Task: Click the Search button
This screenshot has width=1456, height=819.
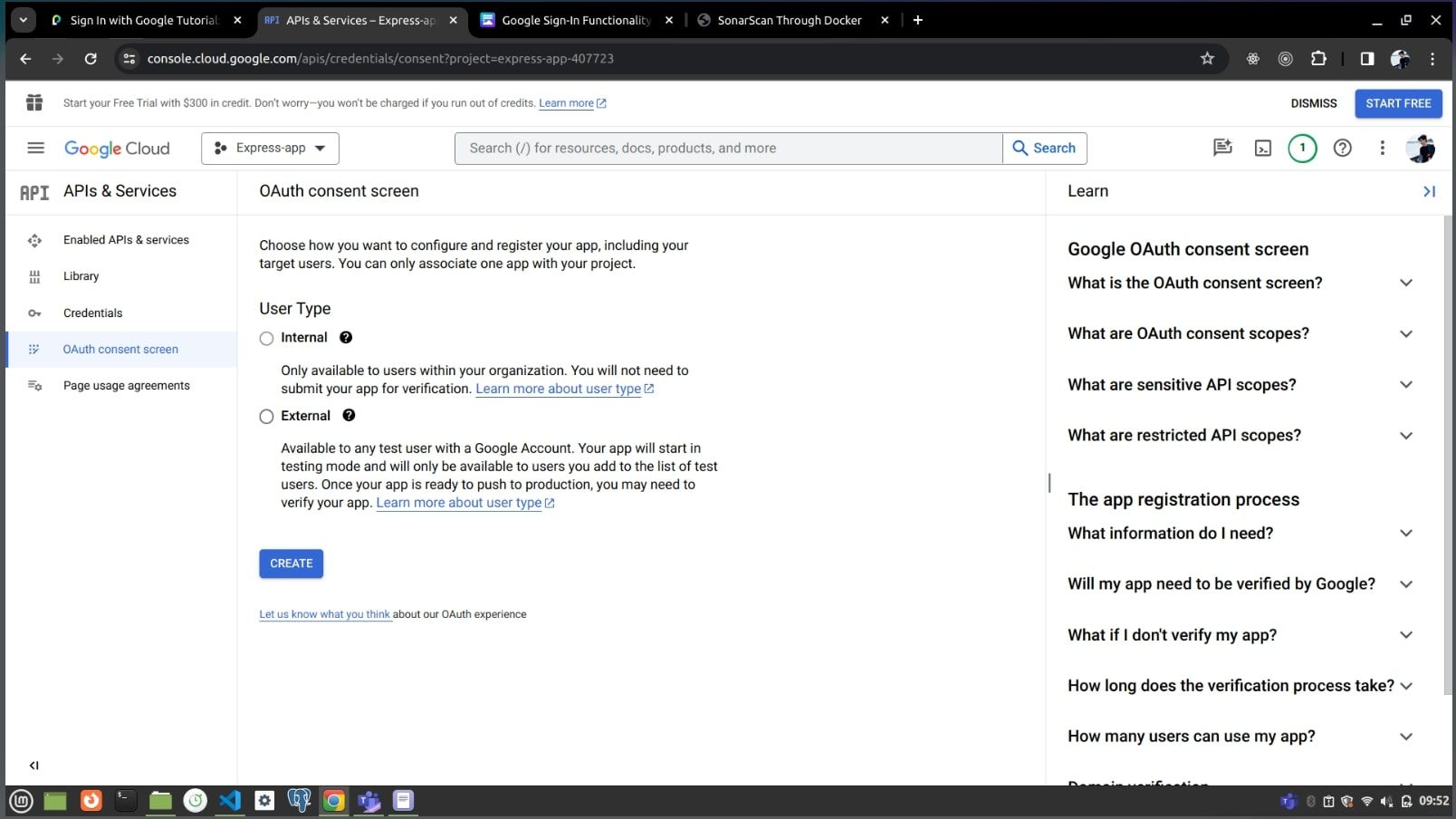Action: coord(1044,149)
